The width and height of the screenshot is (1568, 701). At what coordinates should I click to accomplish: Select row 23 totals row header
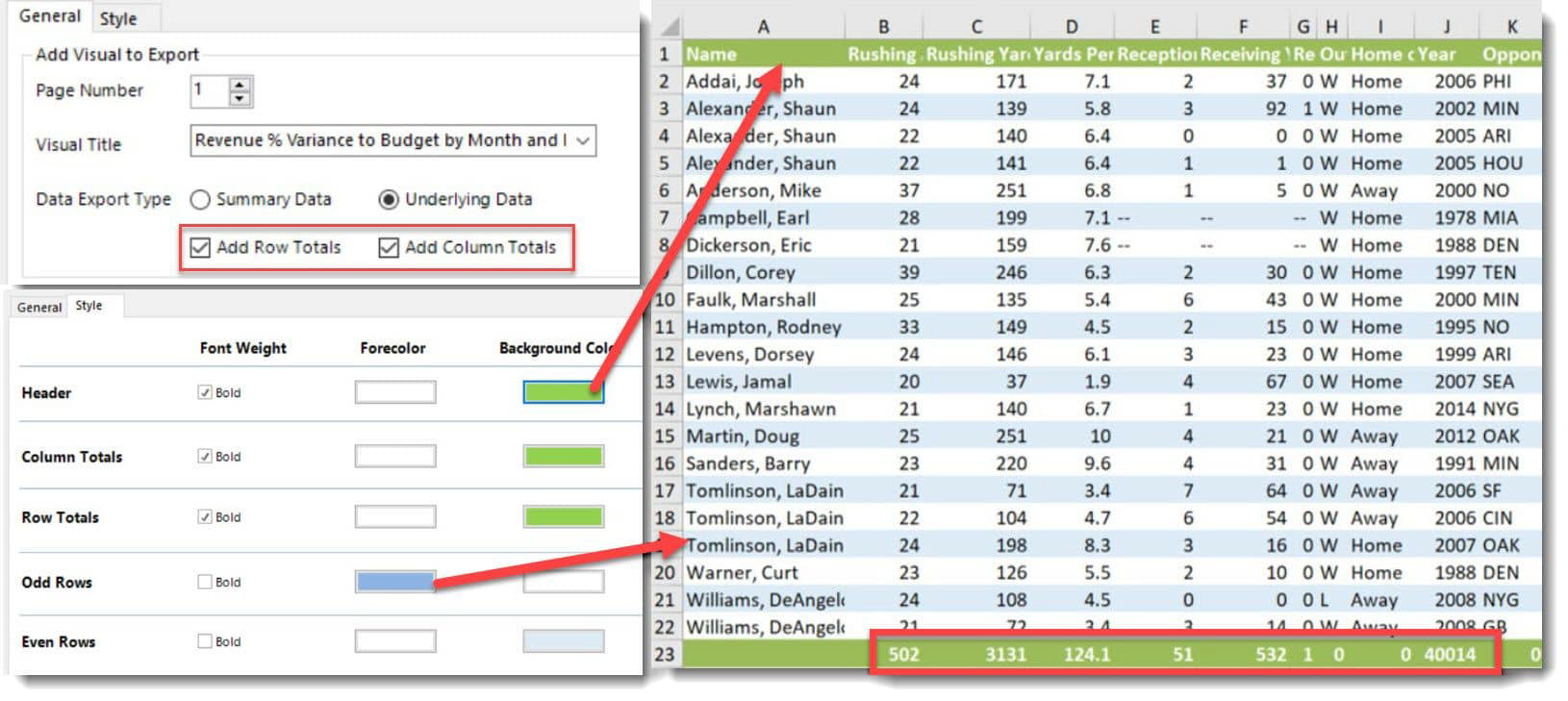tap(666, 655)
